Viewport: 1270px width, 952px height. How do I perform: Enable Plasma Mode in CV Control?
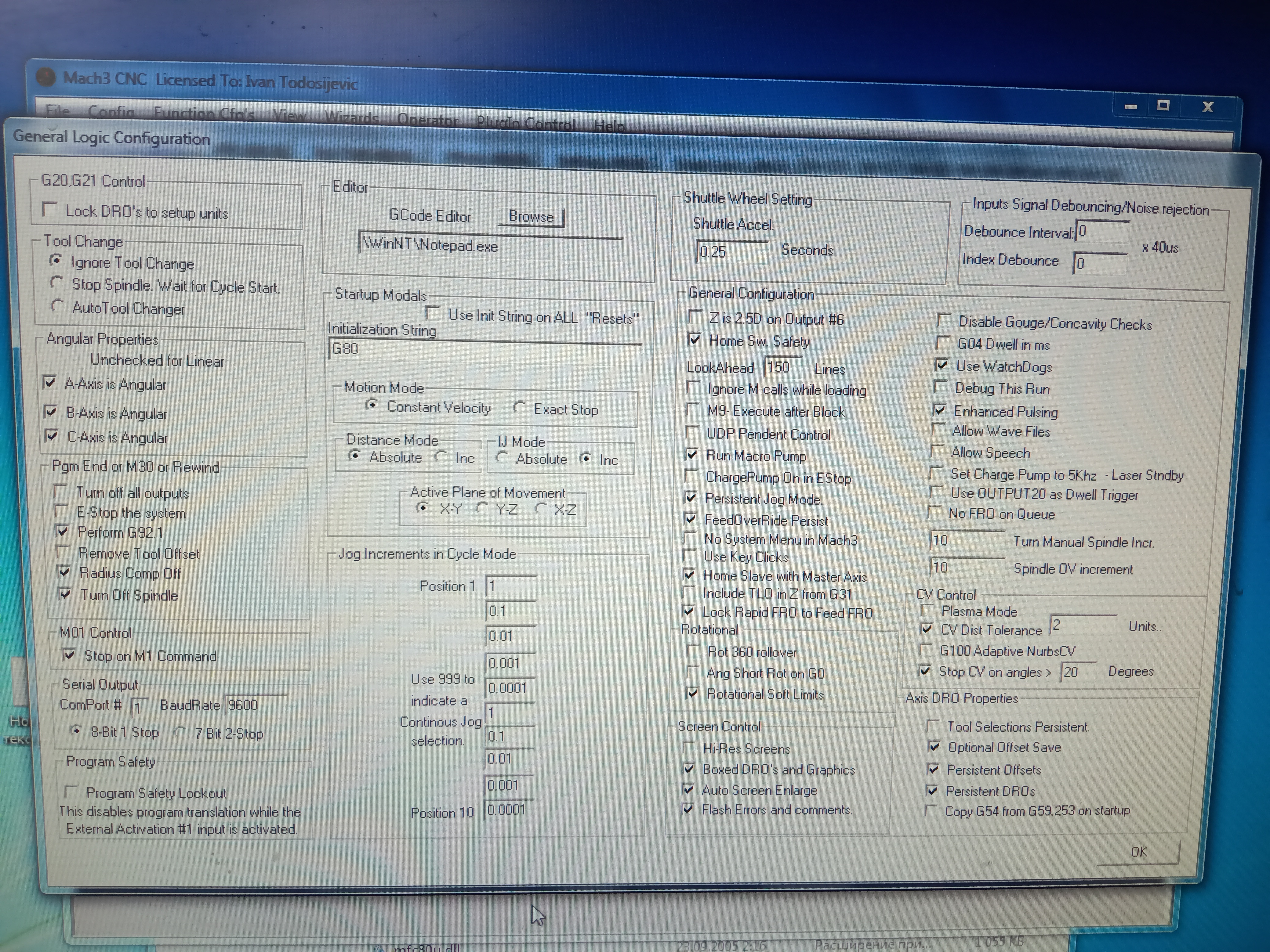[x=926, y=611]
